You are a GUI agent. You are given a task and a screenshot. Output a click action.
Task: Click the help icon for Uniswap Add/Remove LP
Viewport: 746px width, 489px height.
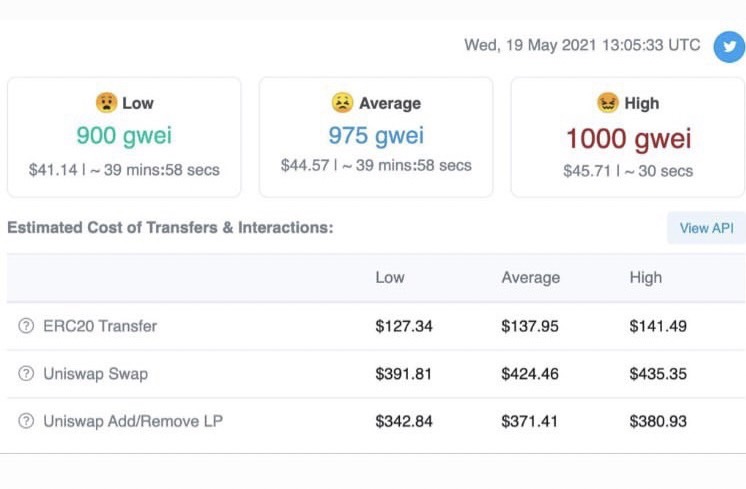(26, 421)
